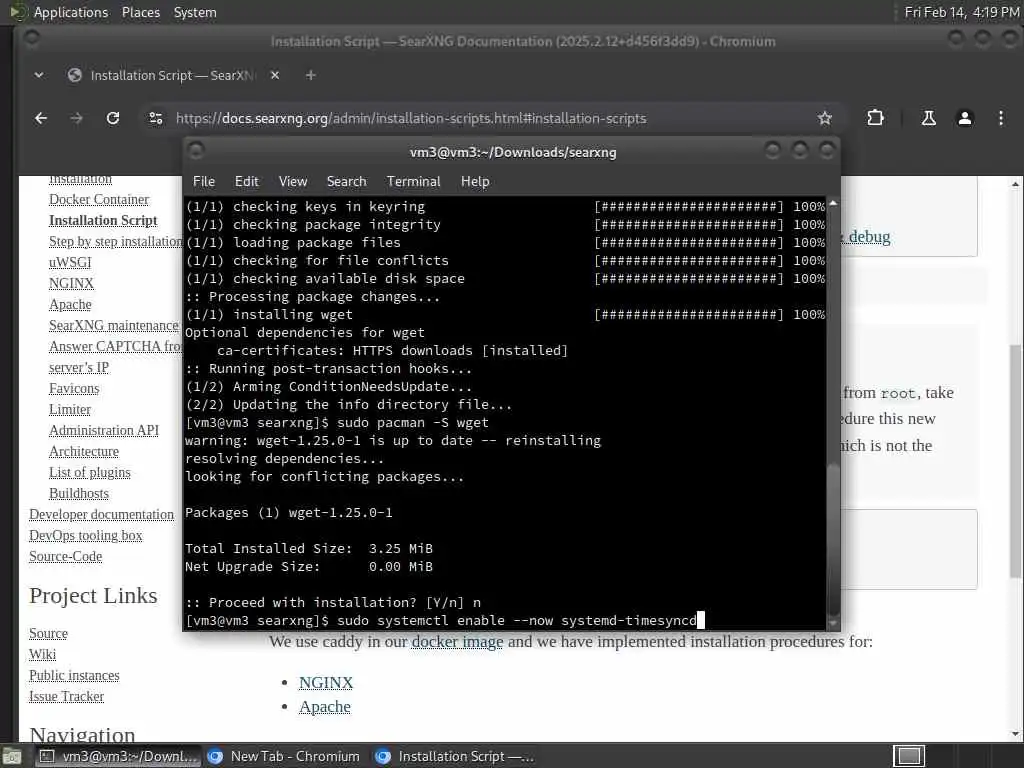Open Answer CAPTCHA sidebar link
Viewport: 1024px width, 768px height.
click(x=116, y=346)
